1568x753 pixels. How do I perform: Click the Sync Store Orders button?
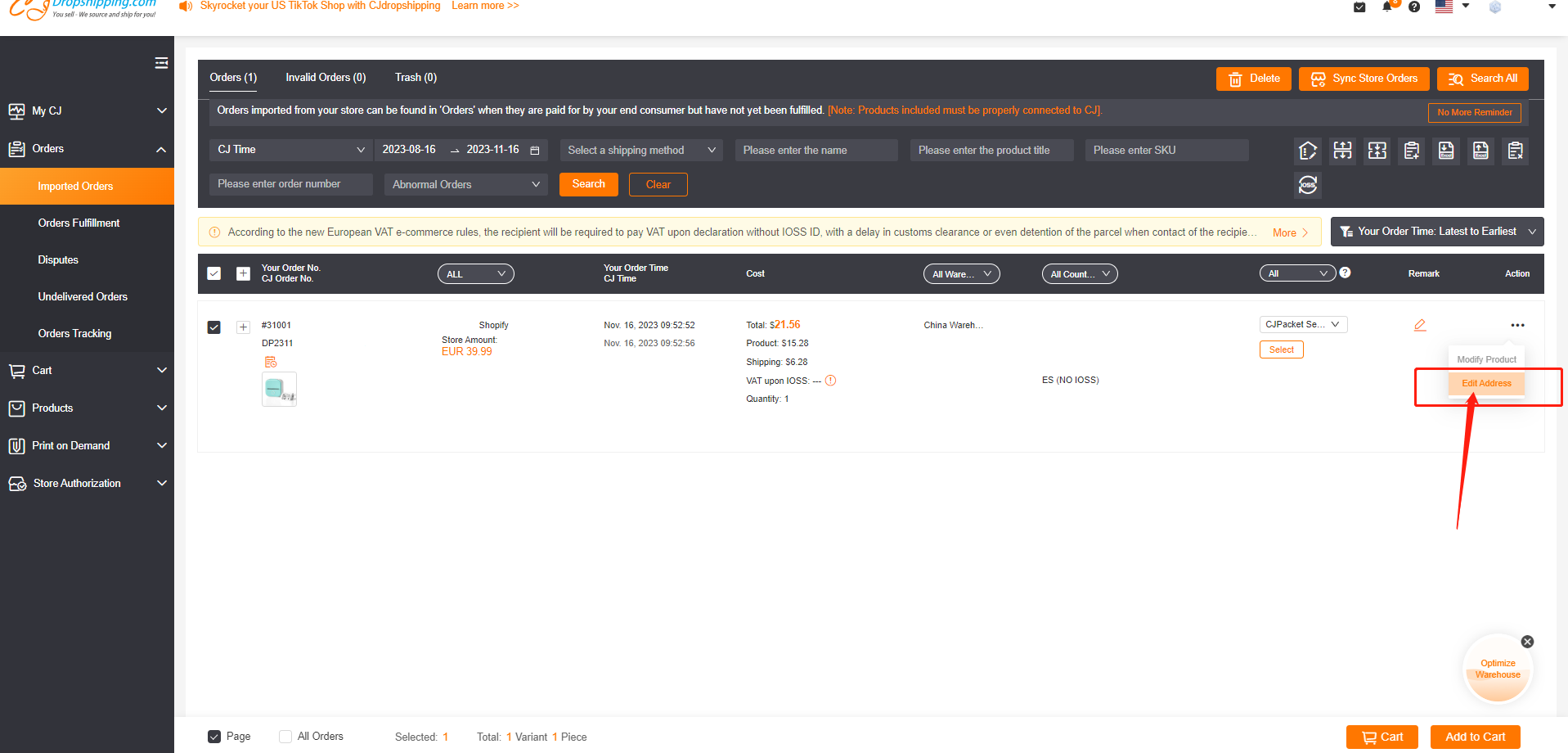pos(1363,79)
